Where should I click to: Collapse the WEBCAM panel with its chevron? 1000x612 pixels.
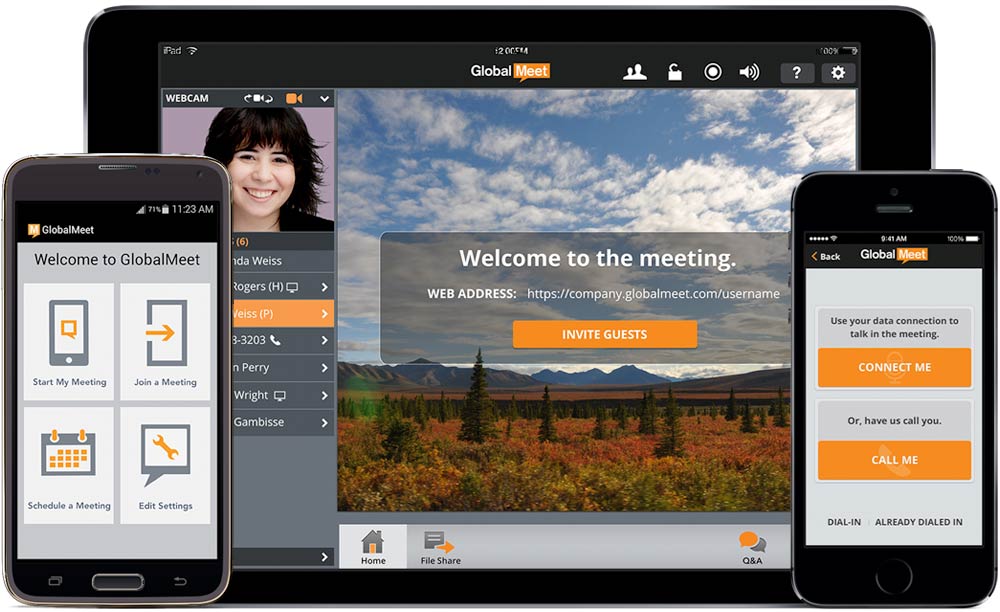coord(324,99)
